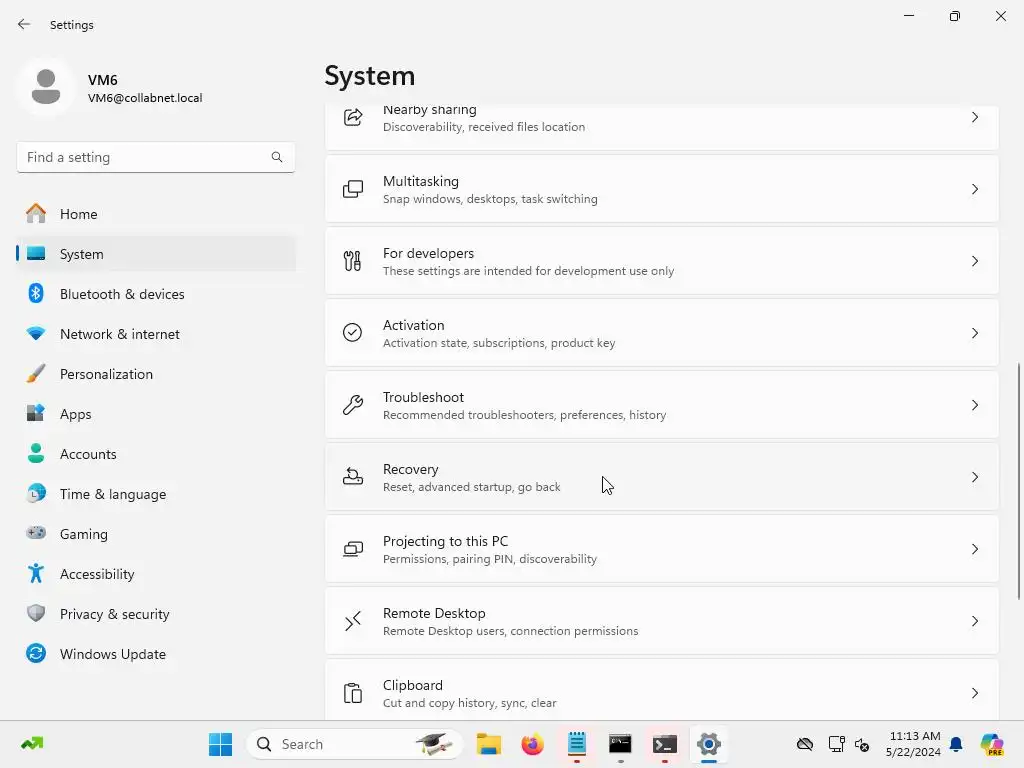Click the Multitasking windows icon
Screen dimensions: 1024x768
pos(353,189)
